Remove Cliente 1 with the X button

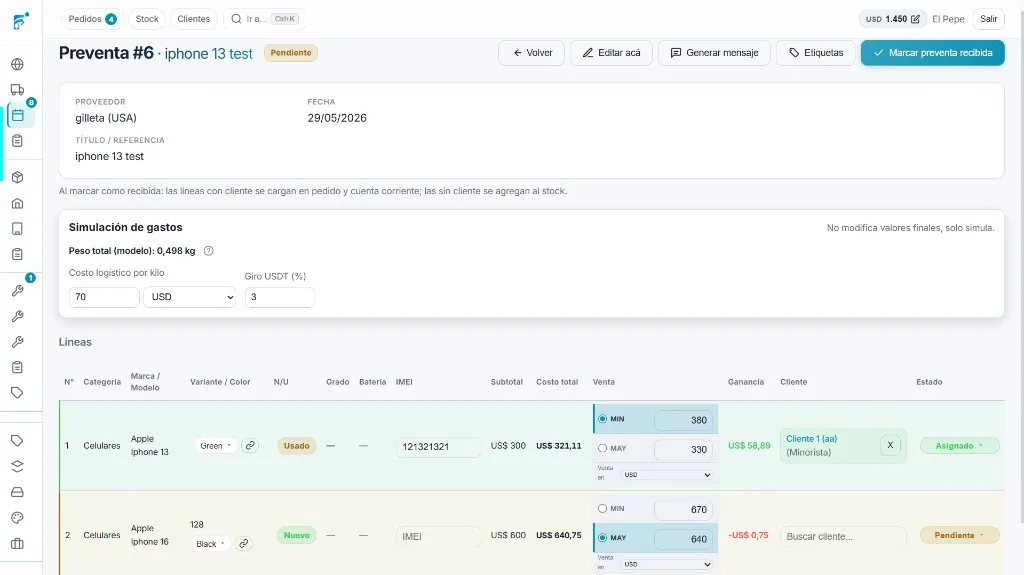point(889,445)
